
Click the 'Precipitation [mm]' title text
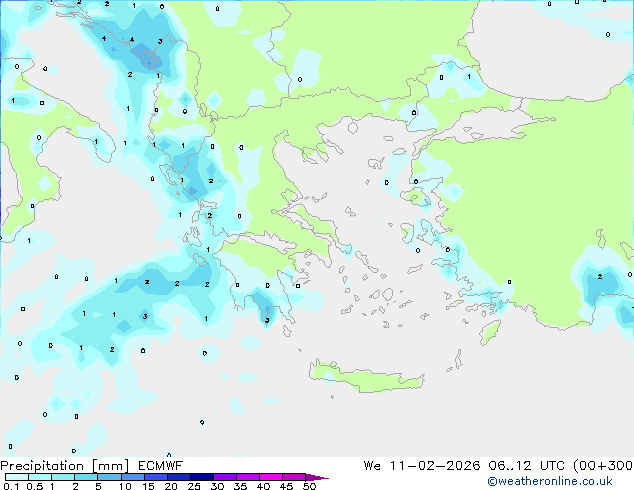click(65, 466)
